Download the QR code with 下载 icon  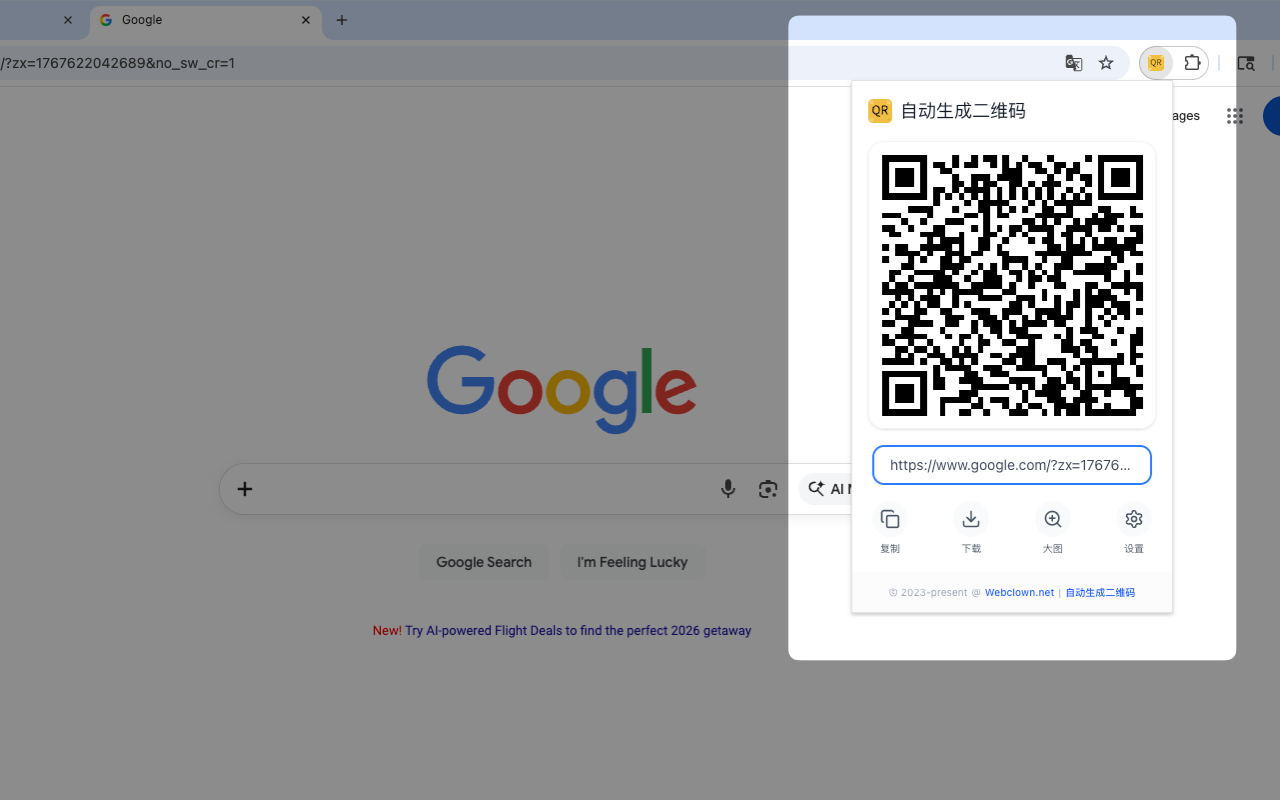pos(971,519)
